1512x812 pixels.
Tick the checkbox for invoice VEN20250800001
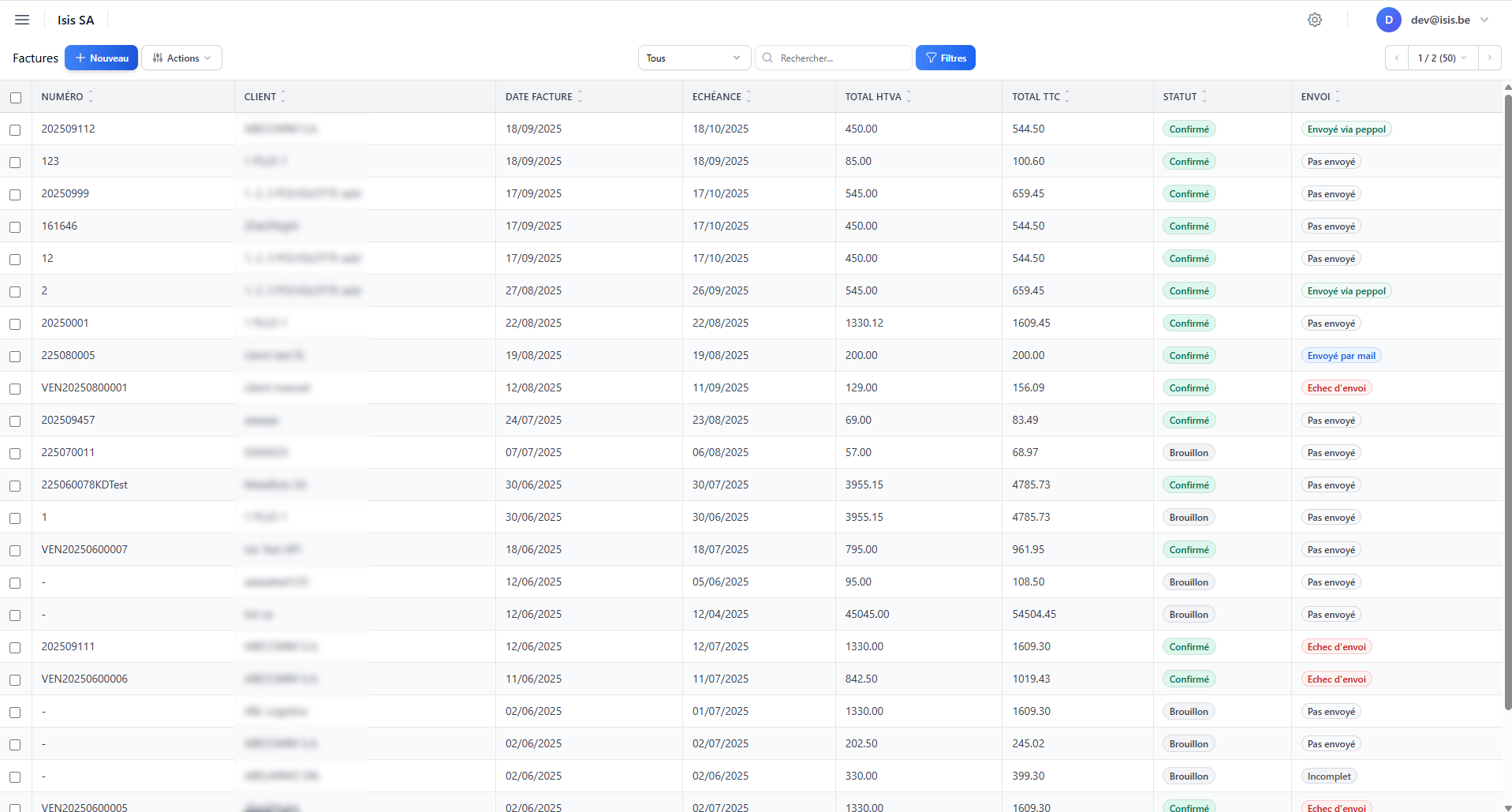pyautogui.click(x=16, y=388)
